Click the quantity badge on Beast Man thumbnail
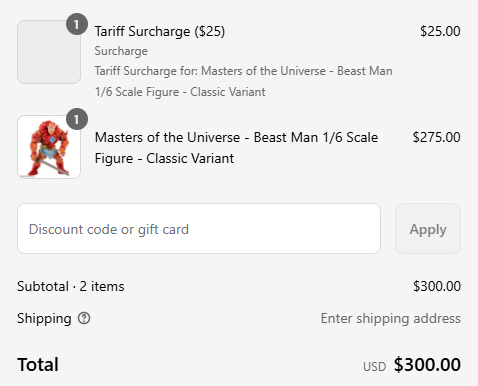Image resolution: width=478 pixels, height=386 pixels. point(77,119)
